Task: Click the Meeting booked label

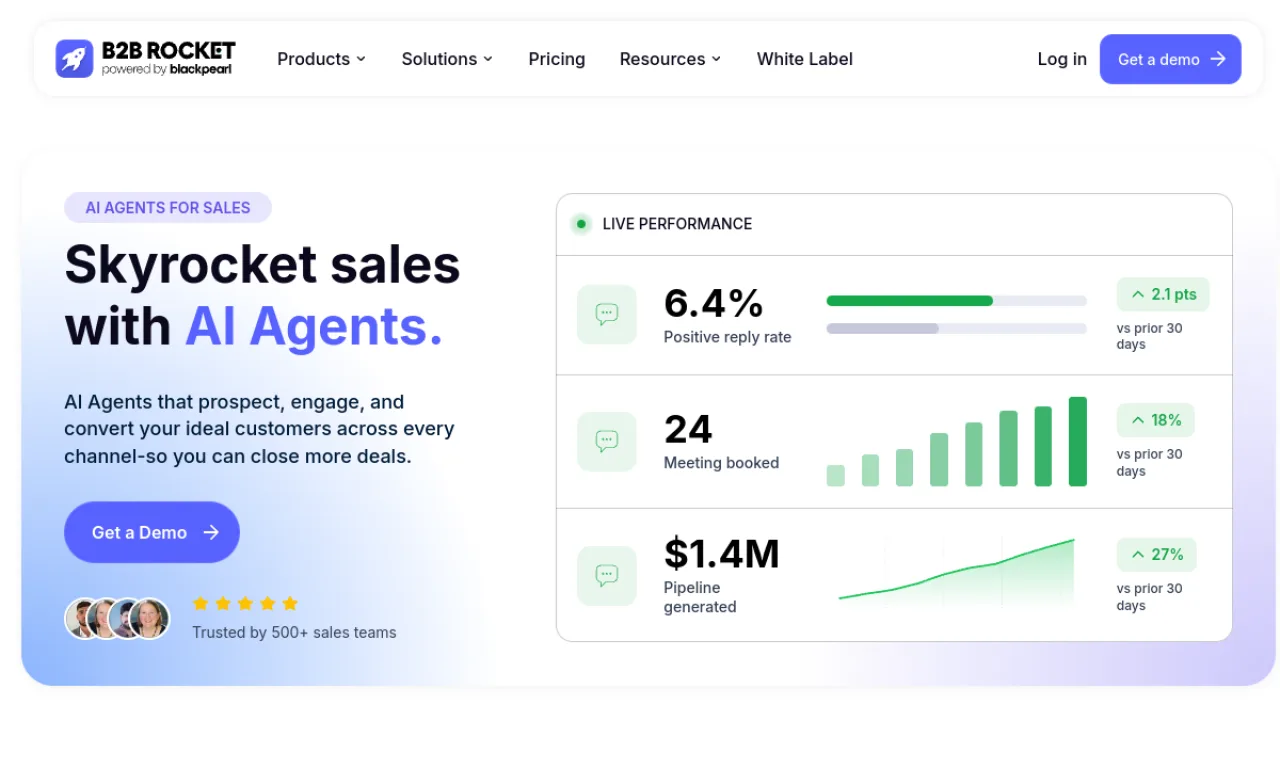Action: (x=721, y=463)
